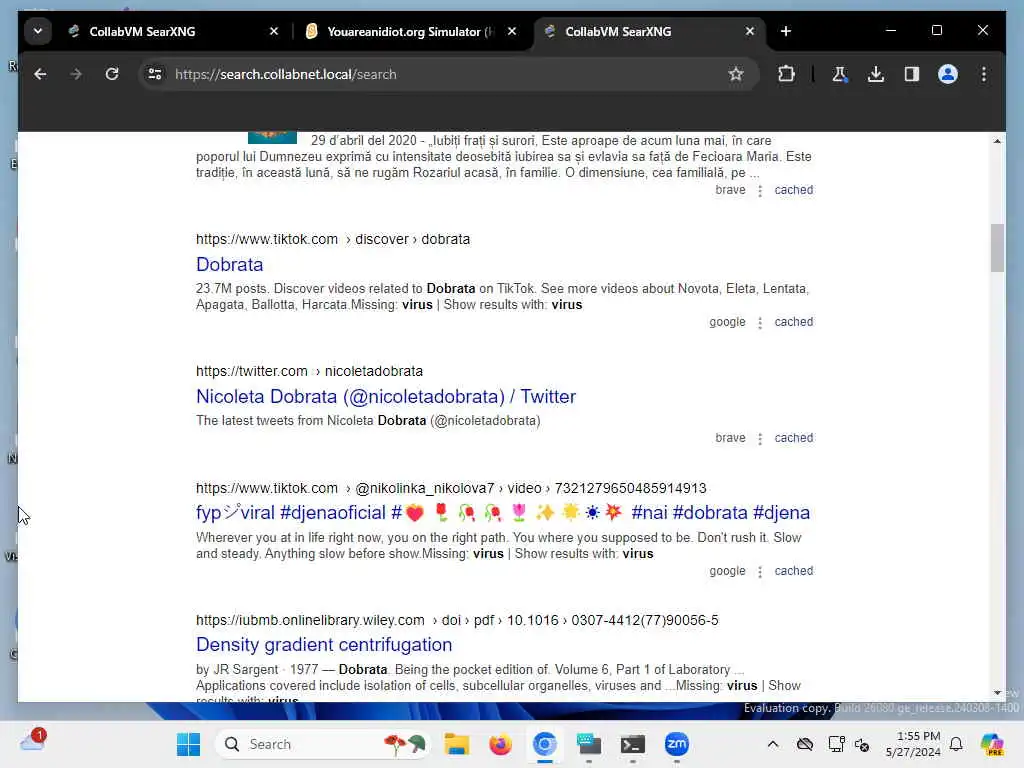Image resolution: width=1024 pixels, height=768 pixels.
Task: Open the Downloads icon
Action: (876, 74)
